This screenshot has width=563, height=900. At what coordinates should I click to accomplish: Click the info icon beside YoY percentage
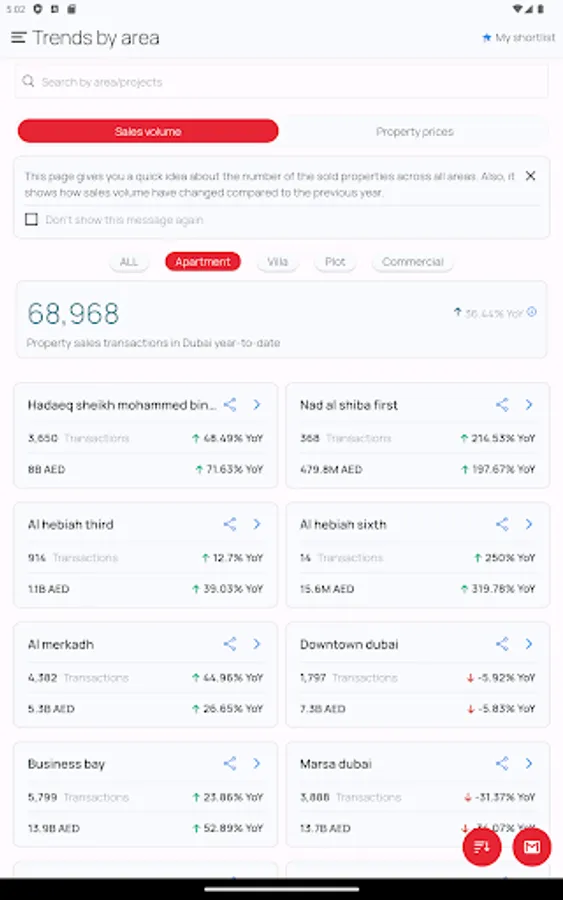(532, 312)
